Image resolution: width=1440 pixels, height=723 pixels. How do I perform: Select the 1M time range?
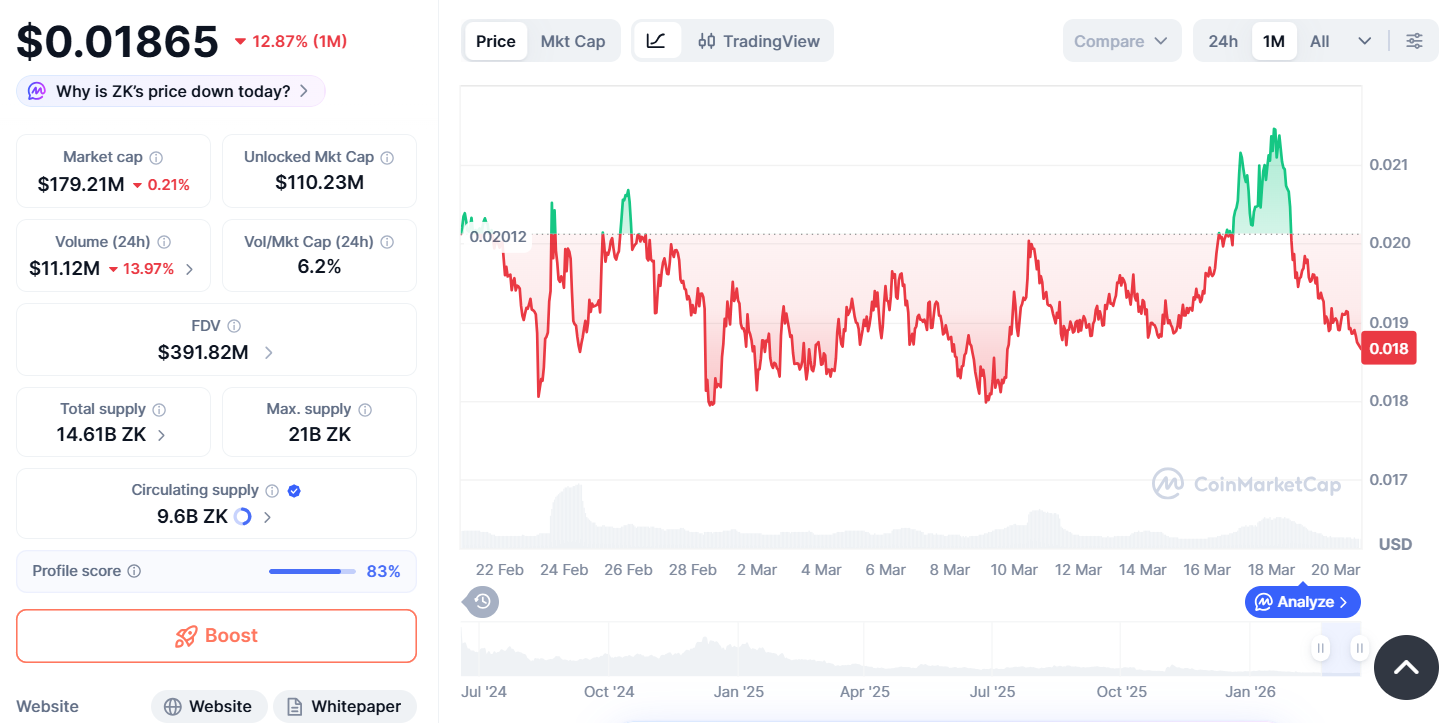[x=1273, y=41]
